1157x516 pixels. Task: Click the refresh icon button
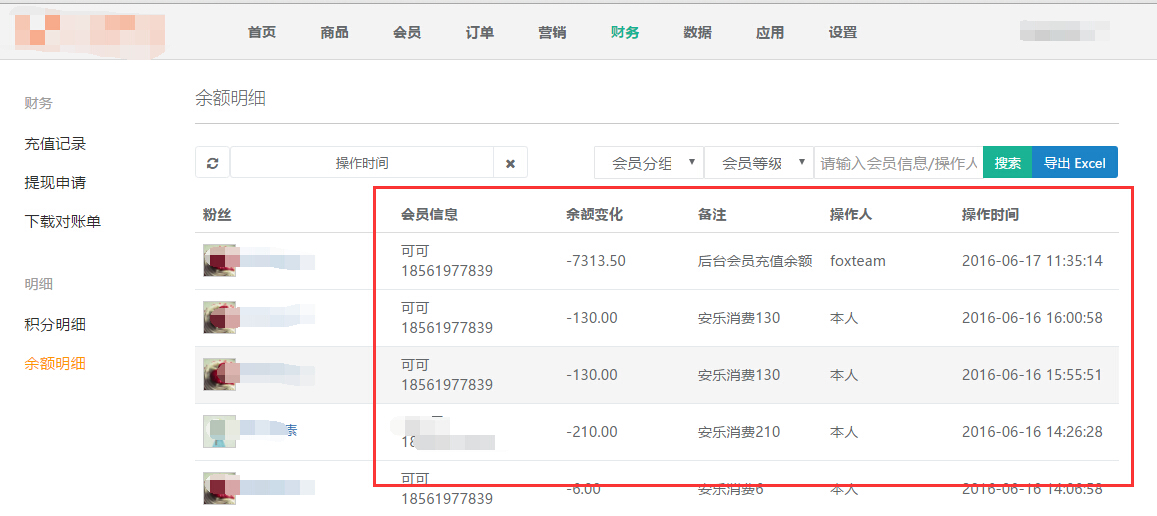[213, 162]
